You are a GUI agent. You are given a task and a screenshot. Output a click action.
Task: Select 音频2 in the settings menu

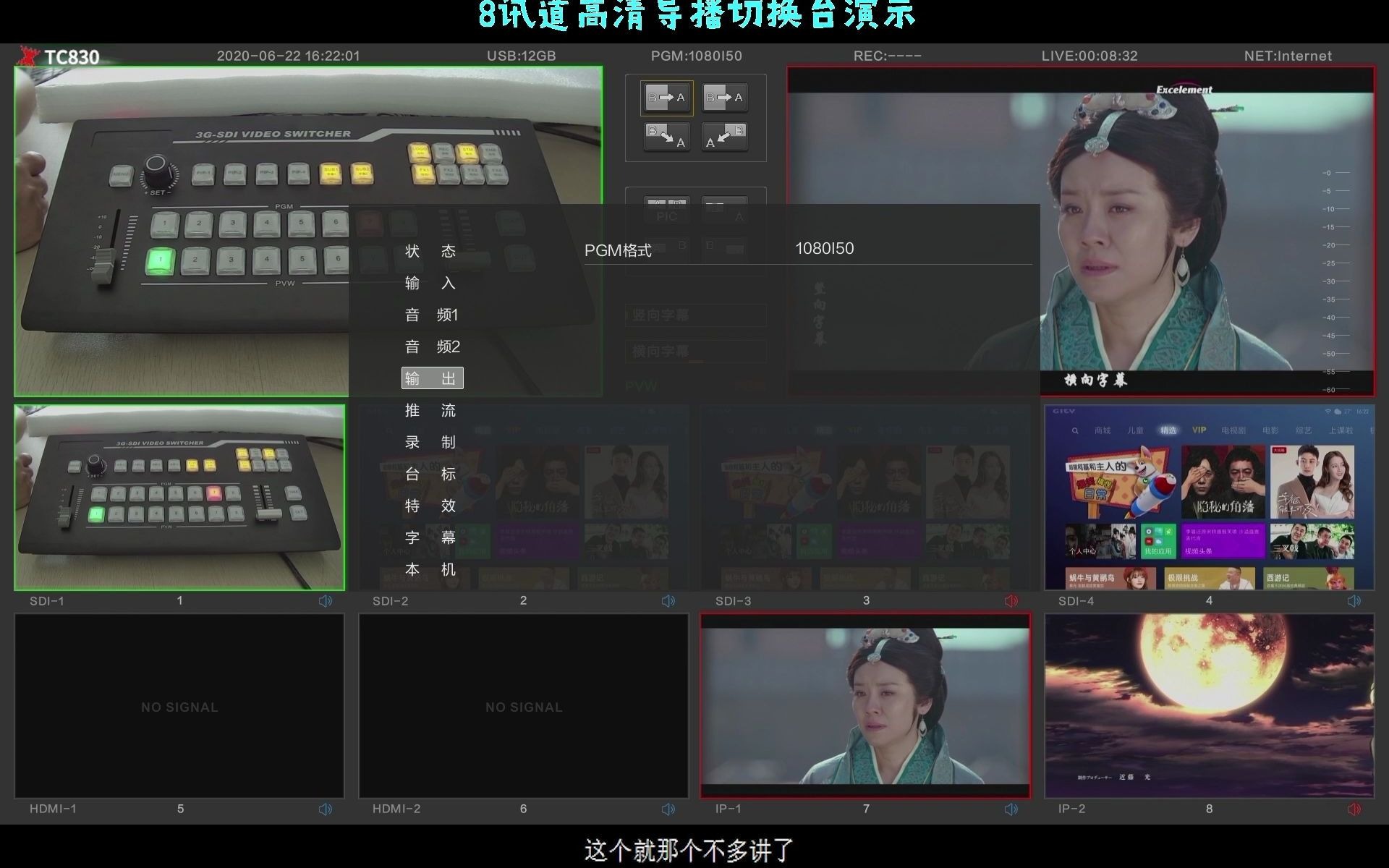tap(431, 346)
